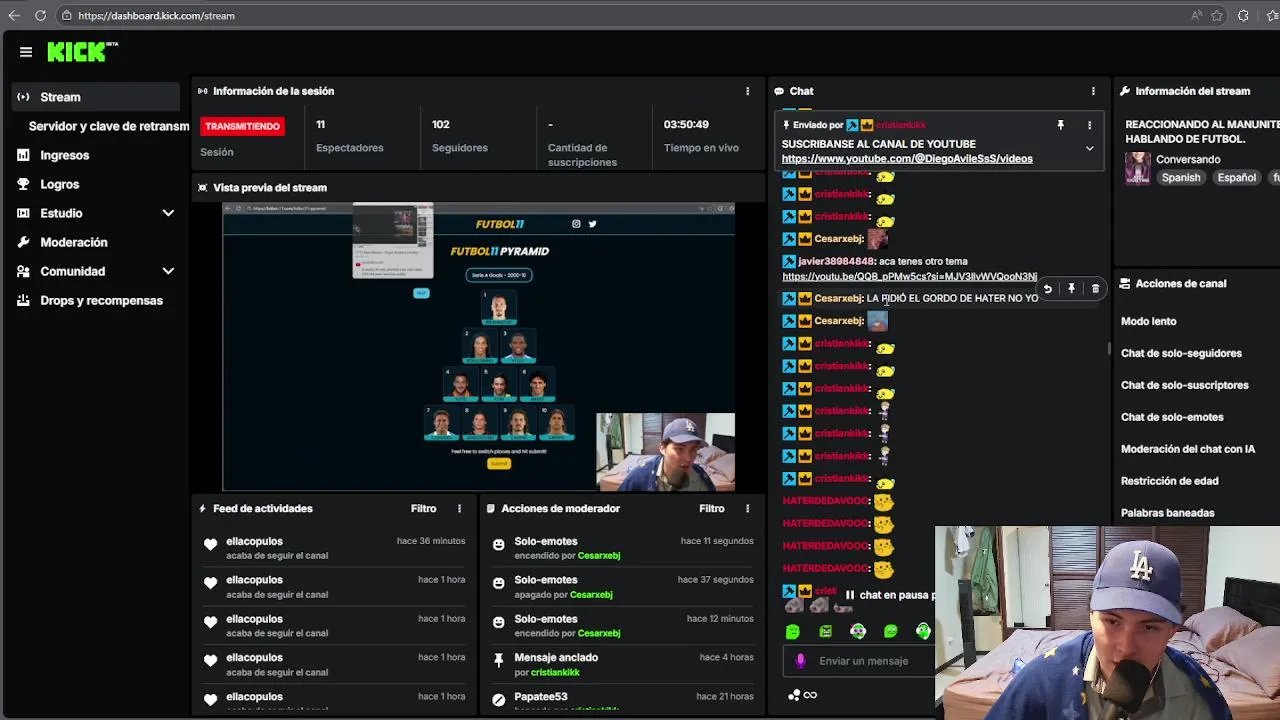This screenshot has height=720, width=1280.
Task: Click cristiankikk under Mensaje anclado
Action: 555,673
